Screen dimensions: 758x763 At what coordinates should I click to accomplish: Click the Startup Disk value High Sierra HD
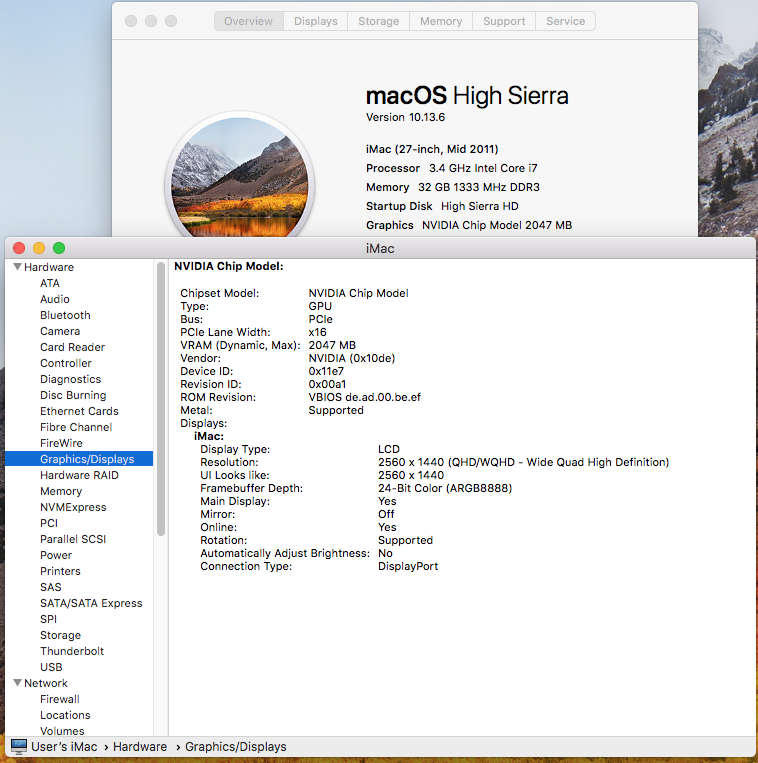pyautogui.click(x=480, y=206)
